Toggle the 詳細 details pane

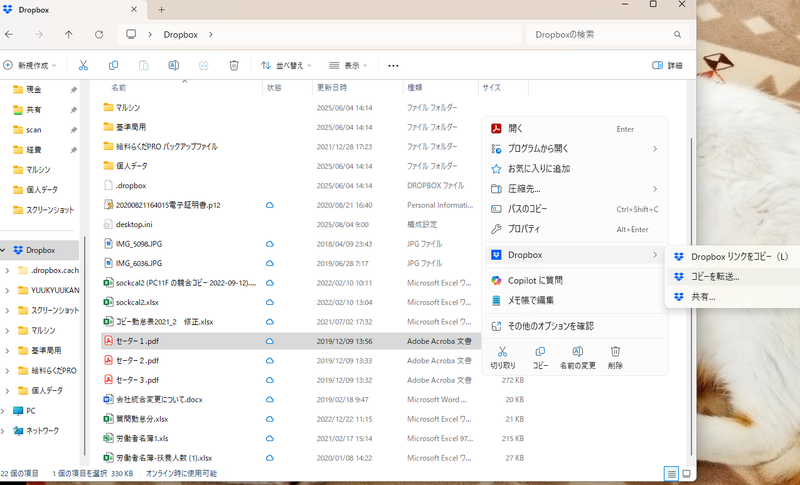coord(667,65)
